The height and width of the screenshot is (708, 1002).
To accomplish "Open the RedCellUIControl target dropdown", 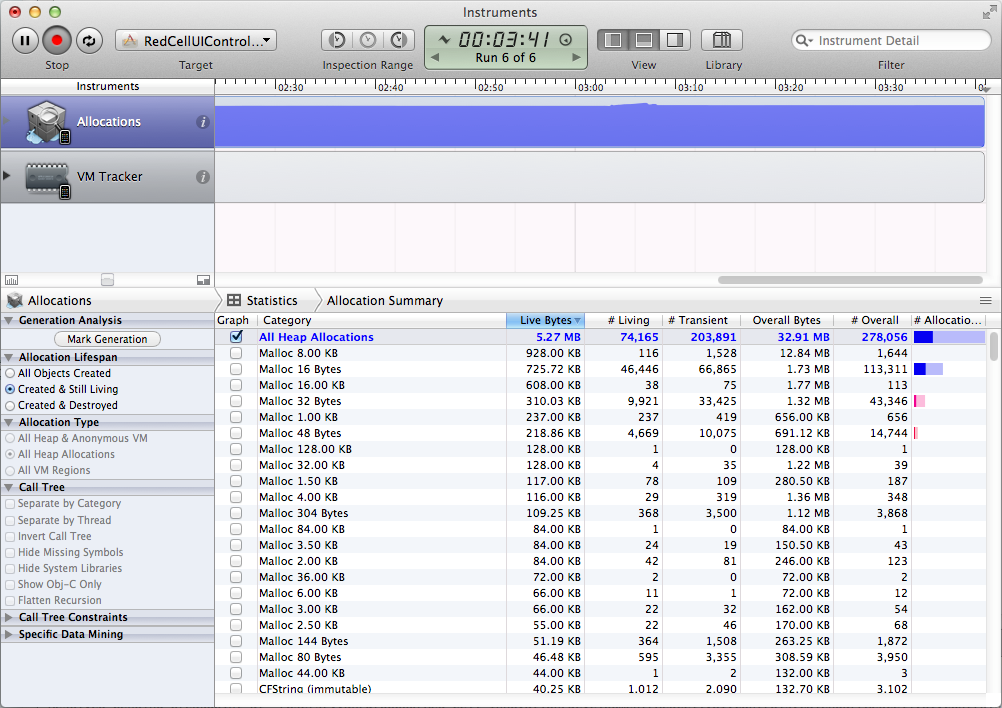I will (196, 41).
